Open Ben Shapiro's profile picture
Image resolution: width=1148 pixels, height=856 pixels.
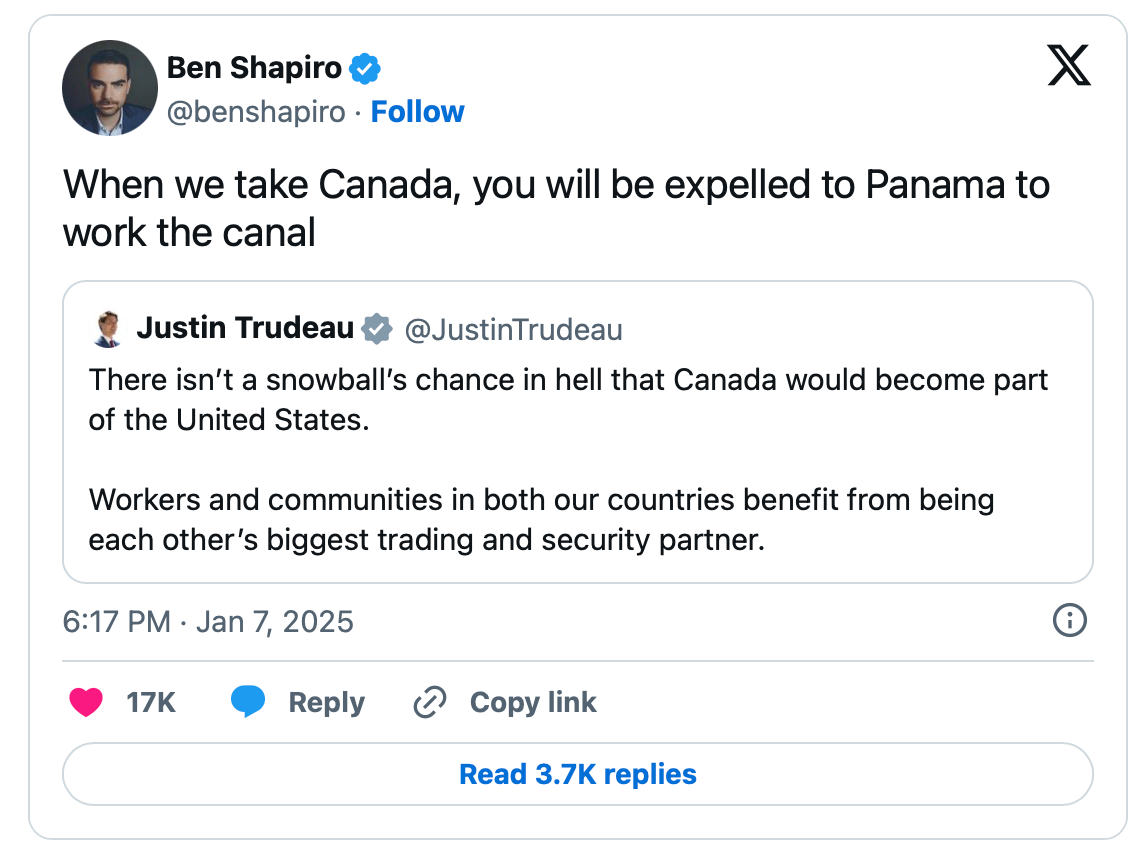pos(110,88)
